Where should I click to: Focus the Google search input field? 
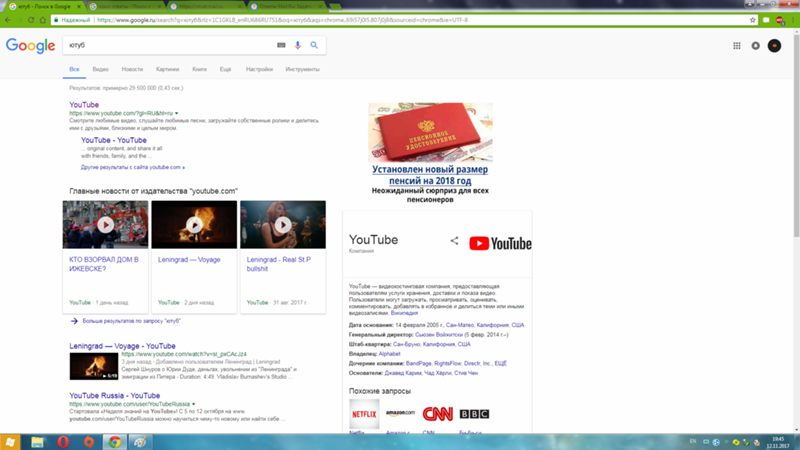click(171, 45)
